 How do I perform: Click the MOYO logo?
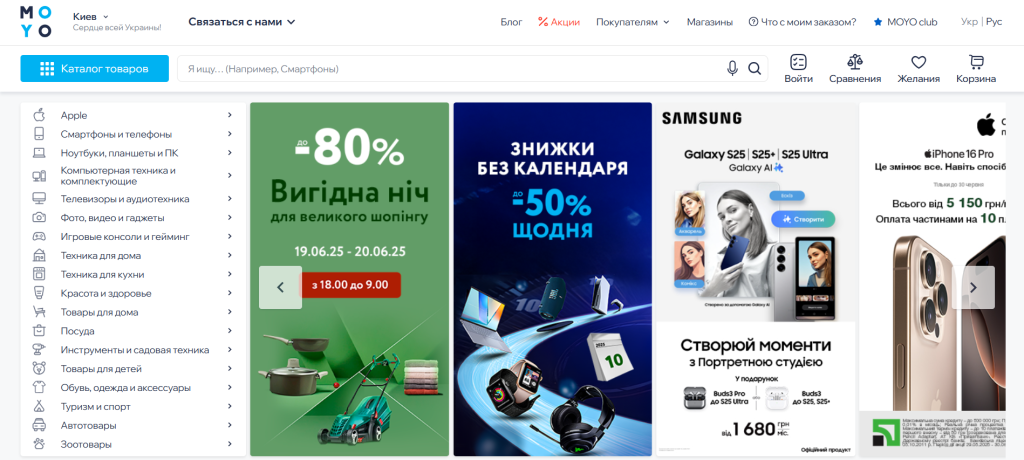[35, 22]
